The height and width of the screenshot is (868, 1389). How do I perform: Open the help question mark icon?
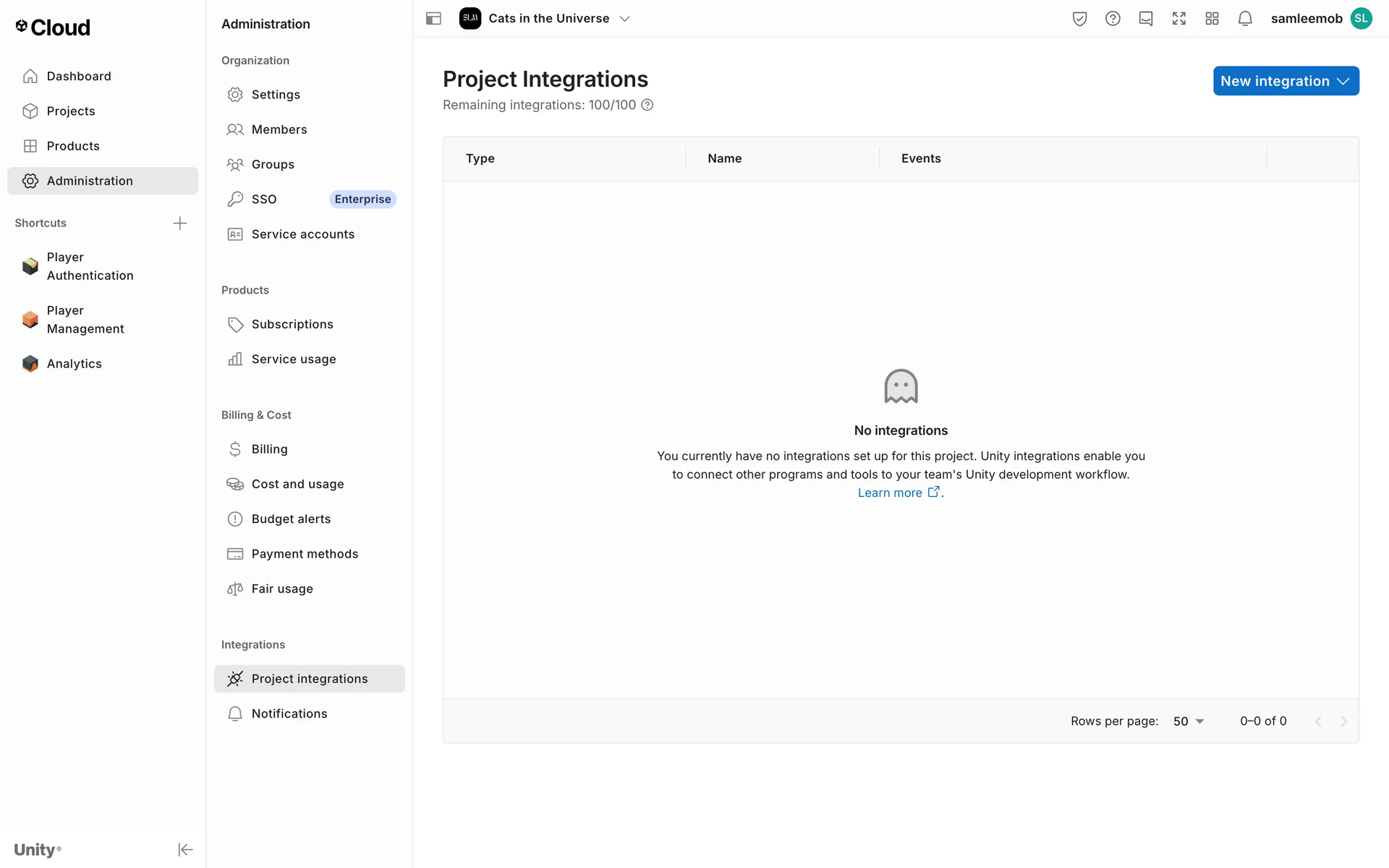1113,19
